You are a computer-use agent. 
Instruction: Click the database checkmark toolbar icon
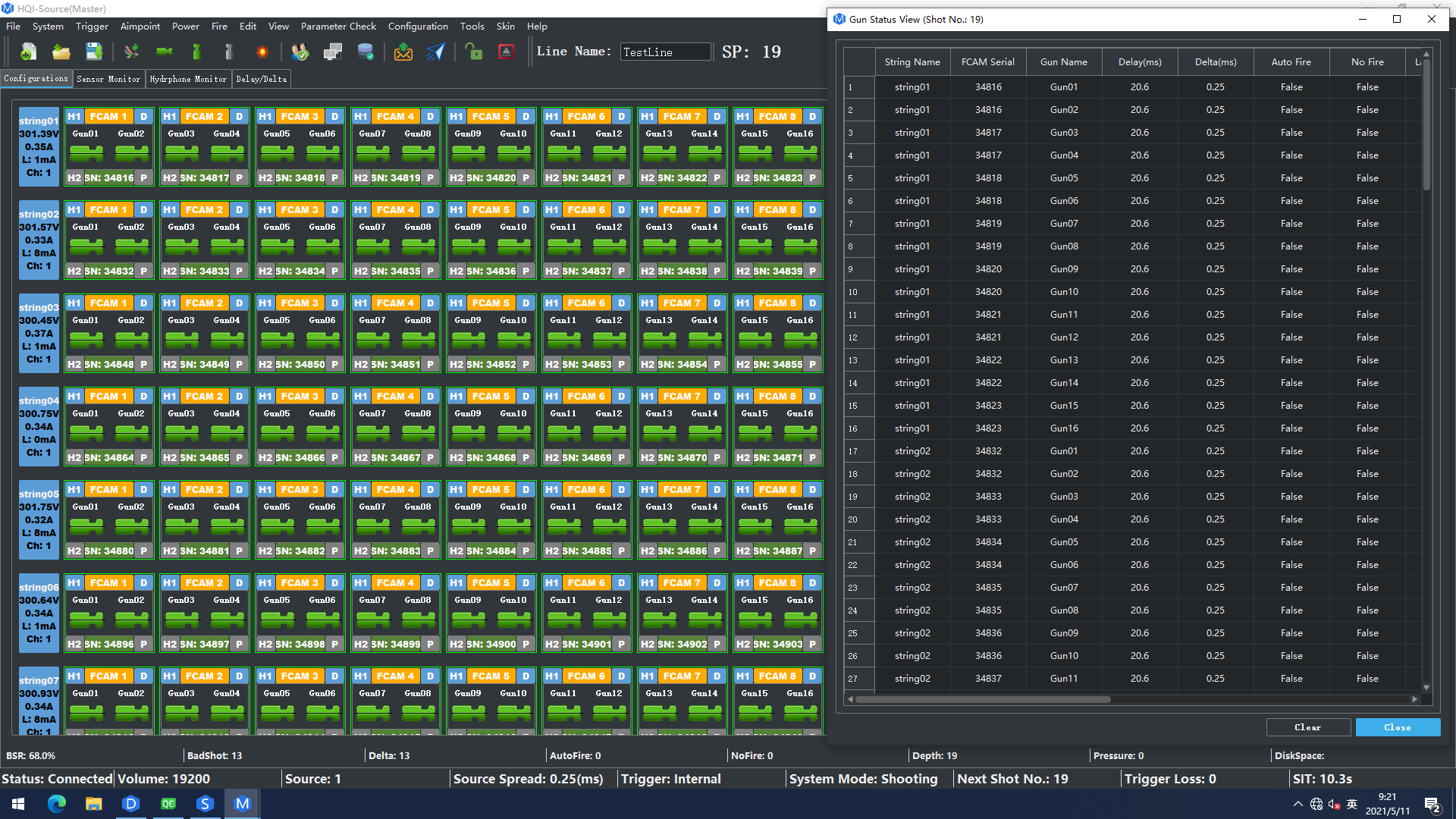366,52
